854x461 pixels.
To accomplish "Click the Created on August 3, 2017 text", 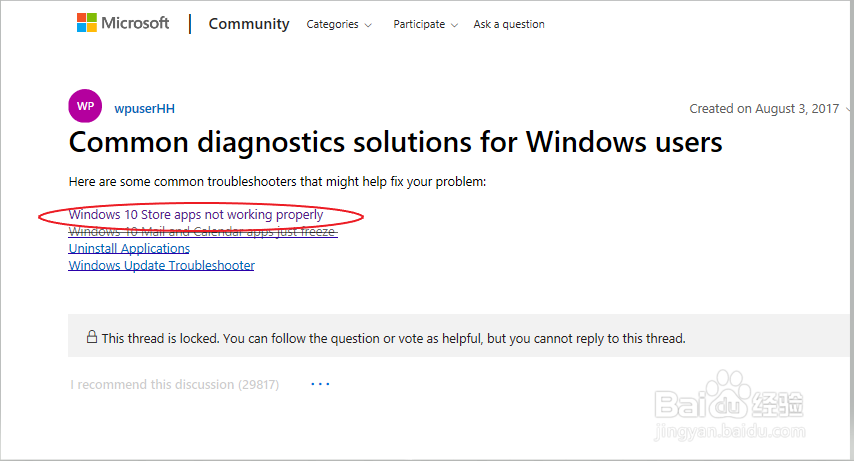I will tap(764, 109).
